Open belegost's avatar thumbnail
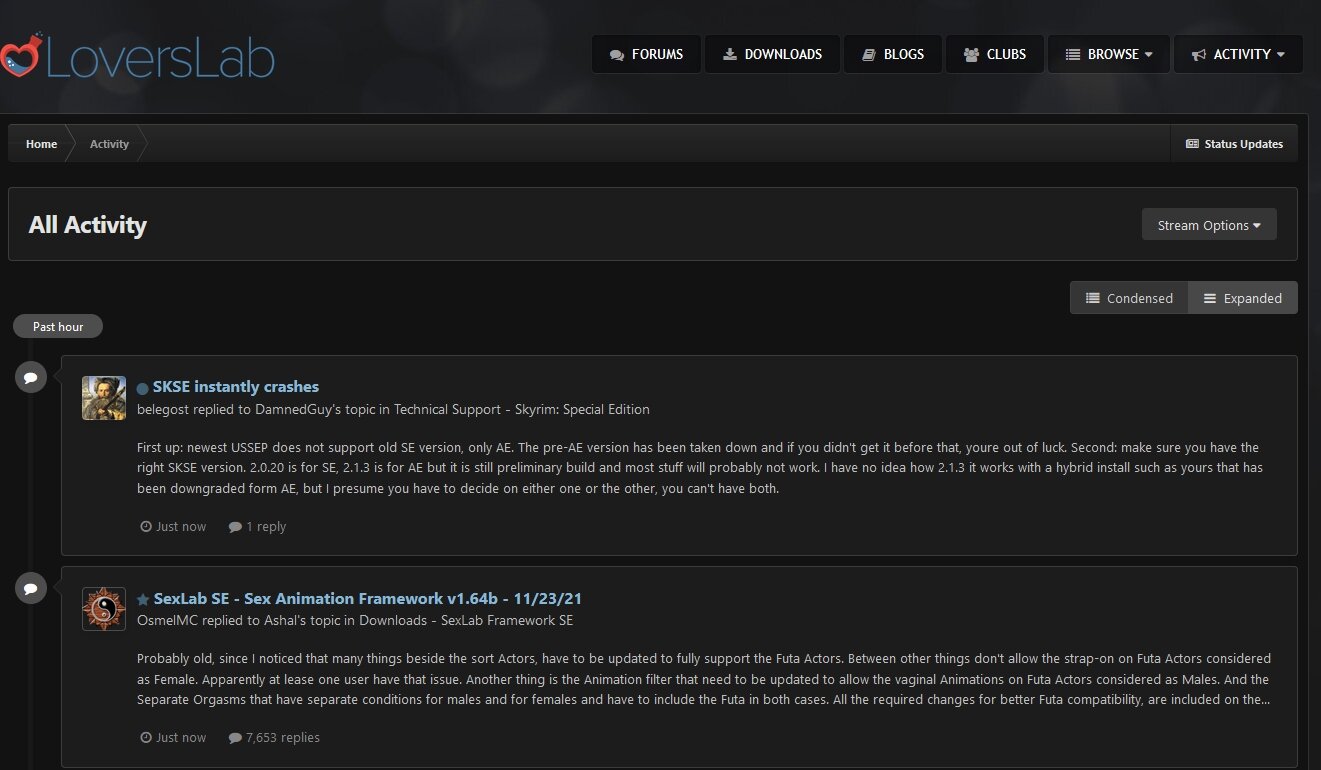Image resolution: width=1321 pixels, height=770 pixels. pos(104,398)
